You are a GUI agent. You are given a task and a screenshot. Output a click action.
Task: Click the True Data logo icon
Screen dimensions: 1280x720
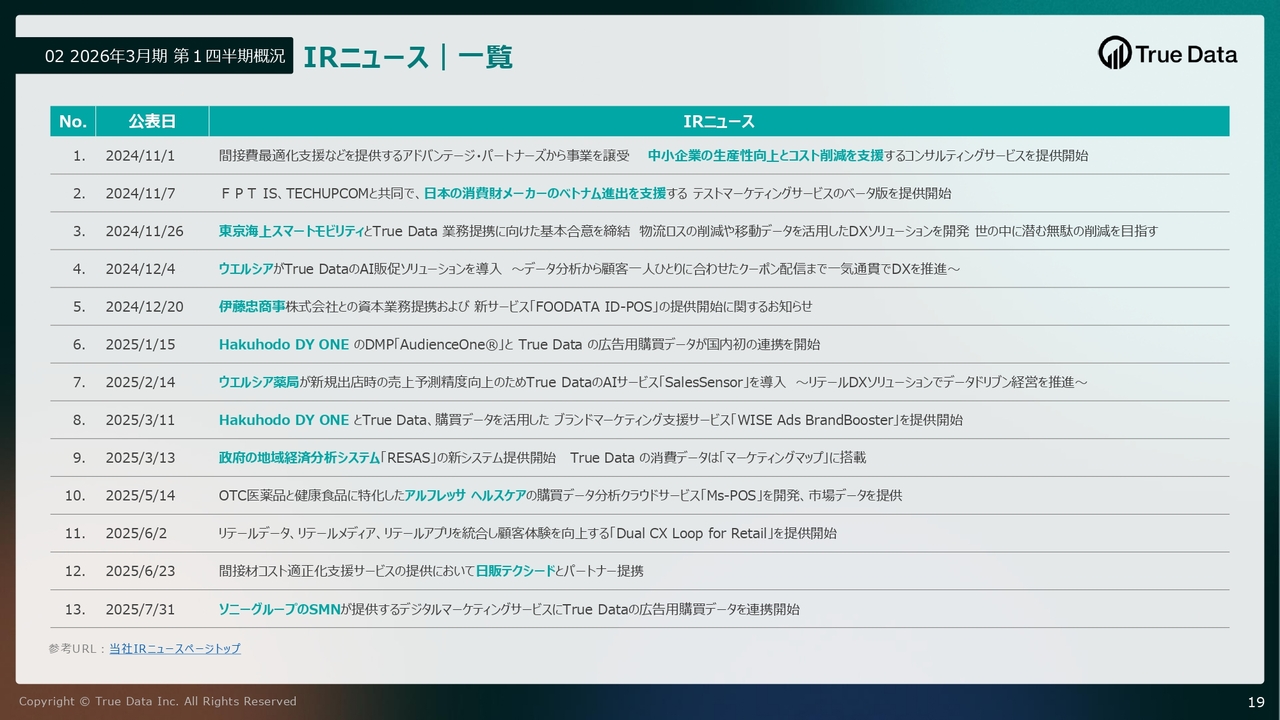[1114, 52]
